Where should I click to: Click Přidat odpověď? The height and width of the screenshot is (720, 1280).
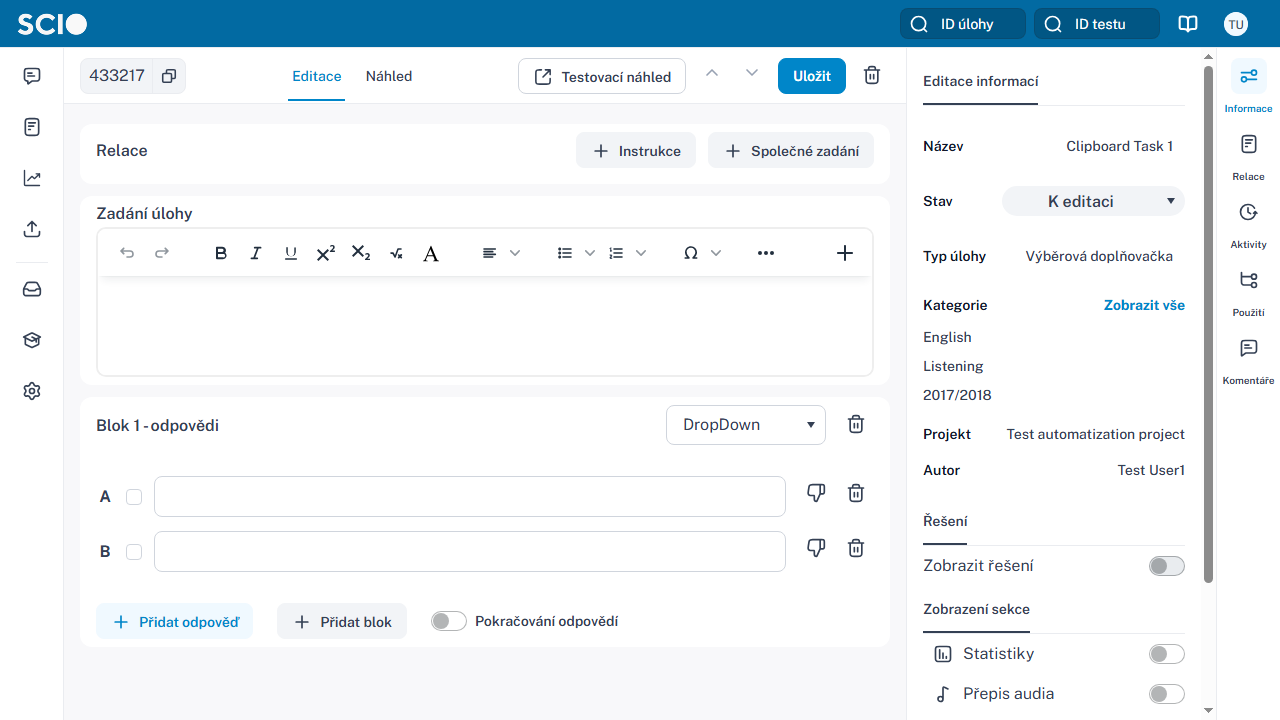pos(175,621)
